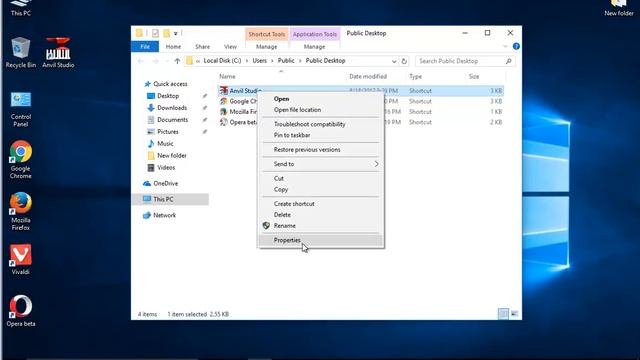The height and width of the screenshot is (360, 640).
Task: Switch to large icons view icon
Action: click(x=514, y=313)
